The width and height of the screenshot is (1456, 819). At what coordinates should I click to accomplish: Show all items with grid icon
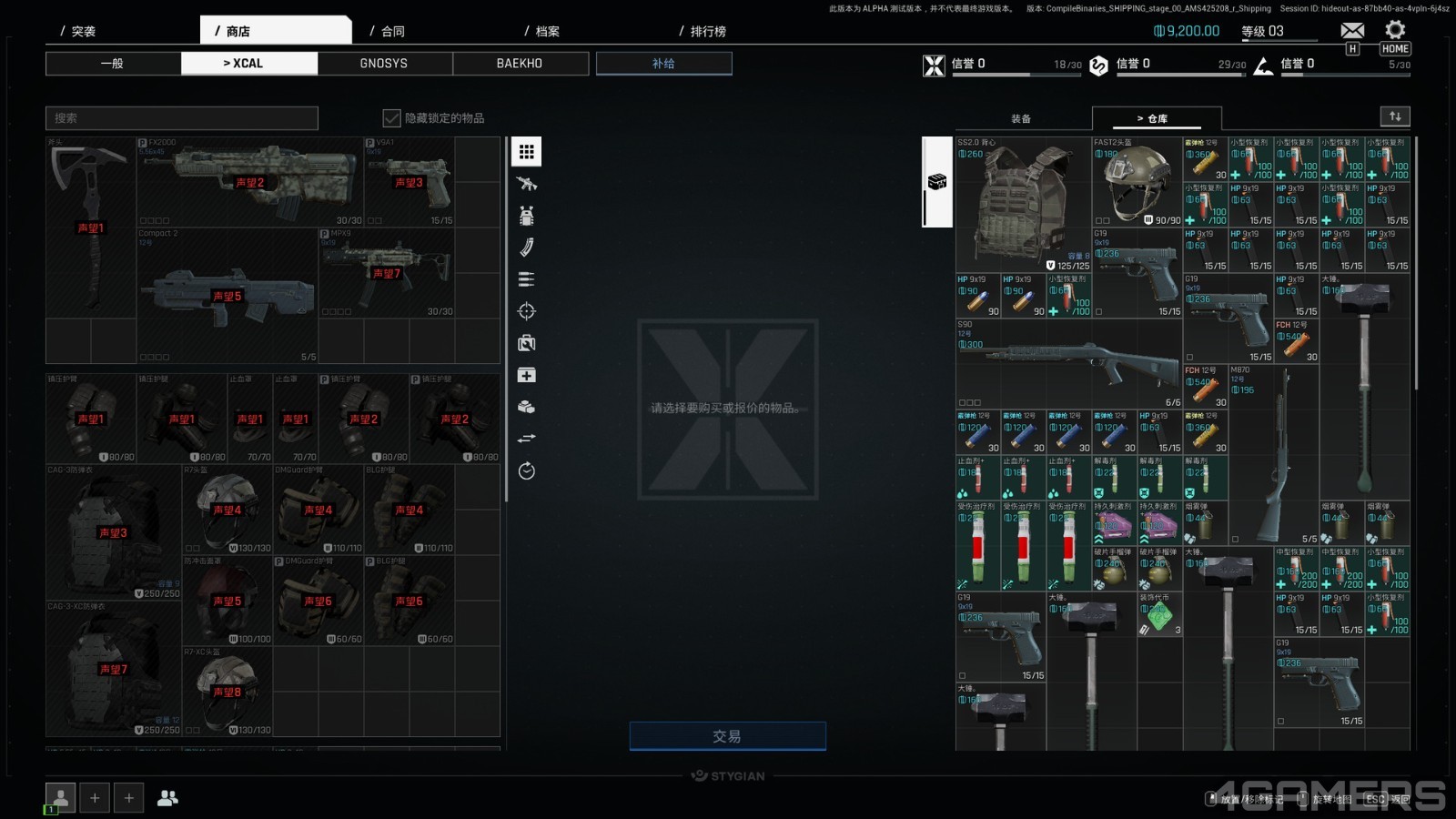pyautogui.click(x=526, y=152)
